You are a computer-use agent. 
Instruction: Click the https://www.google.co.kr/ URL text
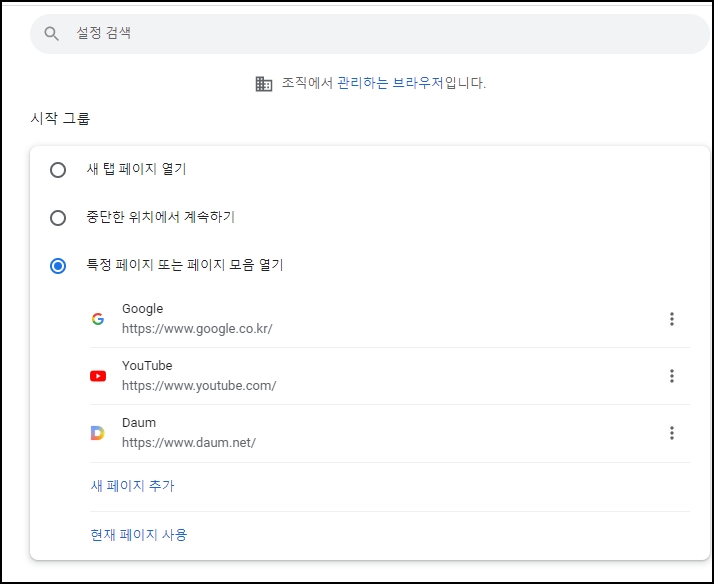[197, 329]
